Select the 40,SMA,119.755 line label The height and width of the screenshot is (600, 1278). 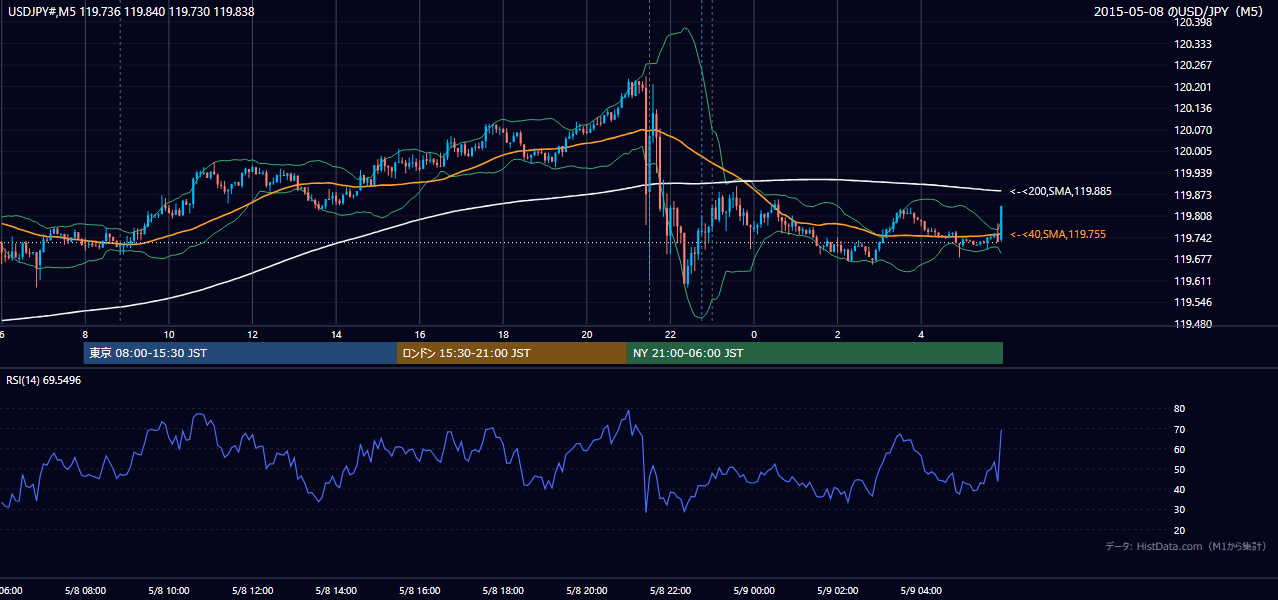pyautogui.click(x=1058, y=234)
